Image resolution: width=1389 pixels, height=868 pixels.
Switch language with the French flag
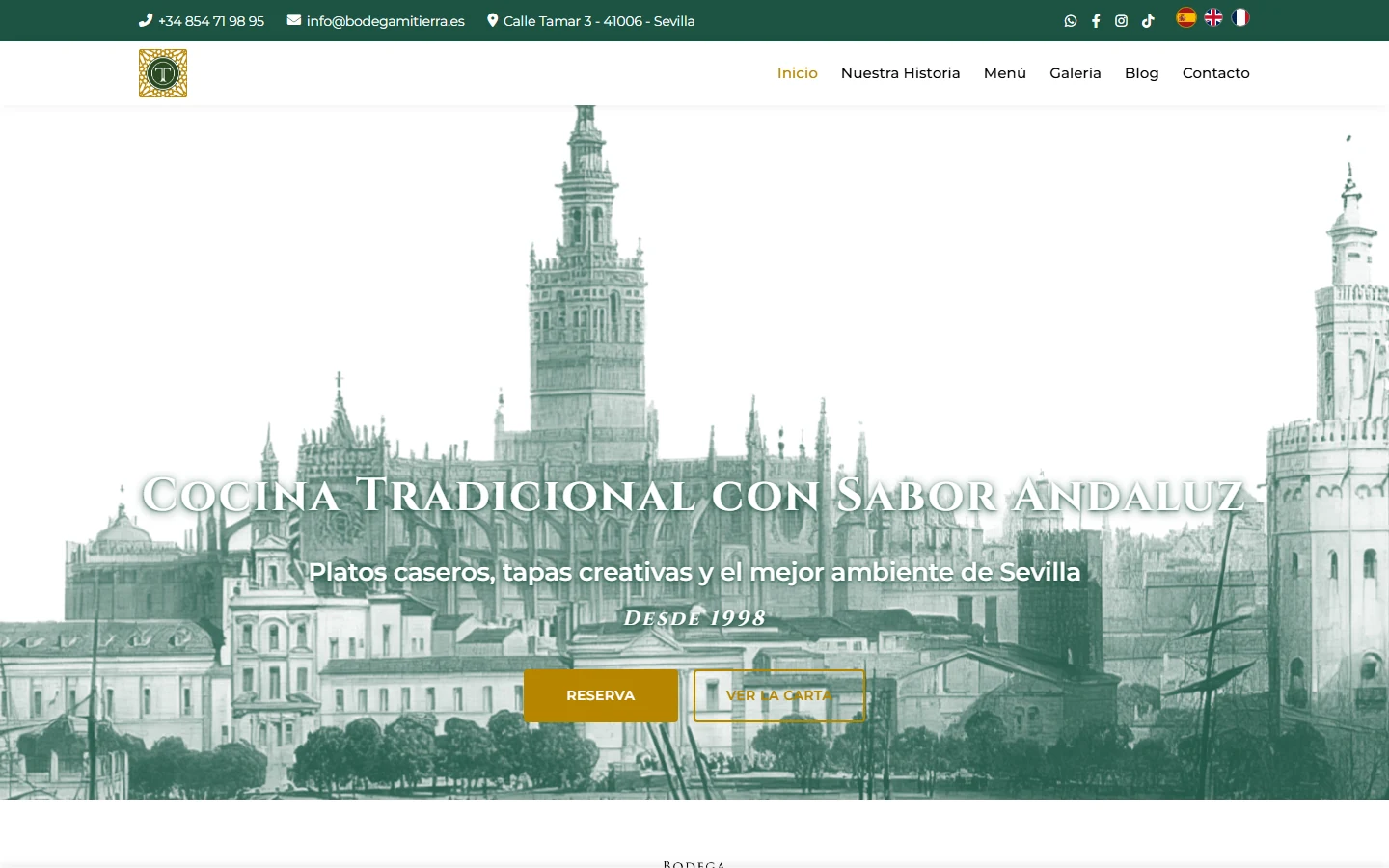(x=1240, y=17)
